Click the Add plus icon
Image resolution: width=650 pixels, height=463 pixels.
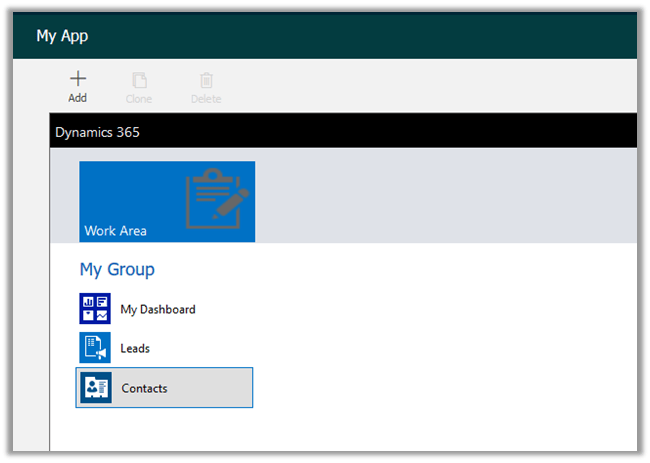click(x=77, y=79)
